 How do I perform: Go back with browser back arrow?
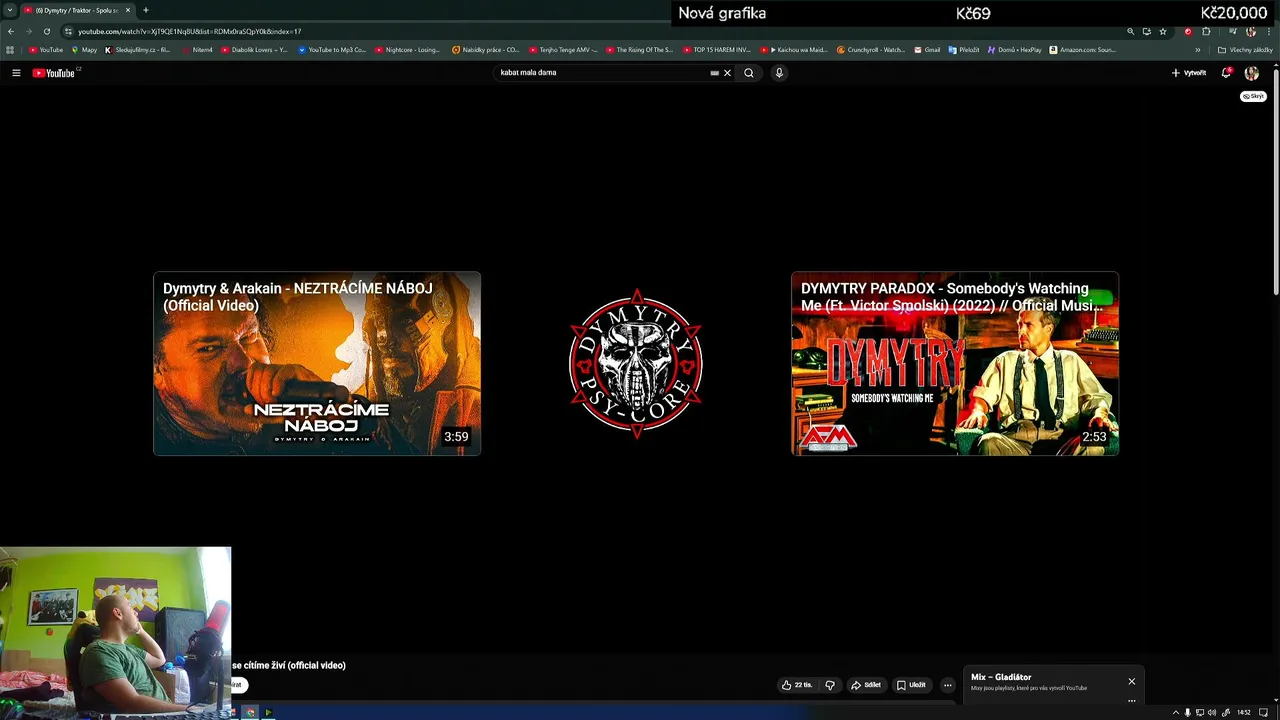click(x=11, y=31)
